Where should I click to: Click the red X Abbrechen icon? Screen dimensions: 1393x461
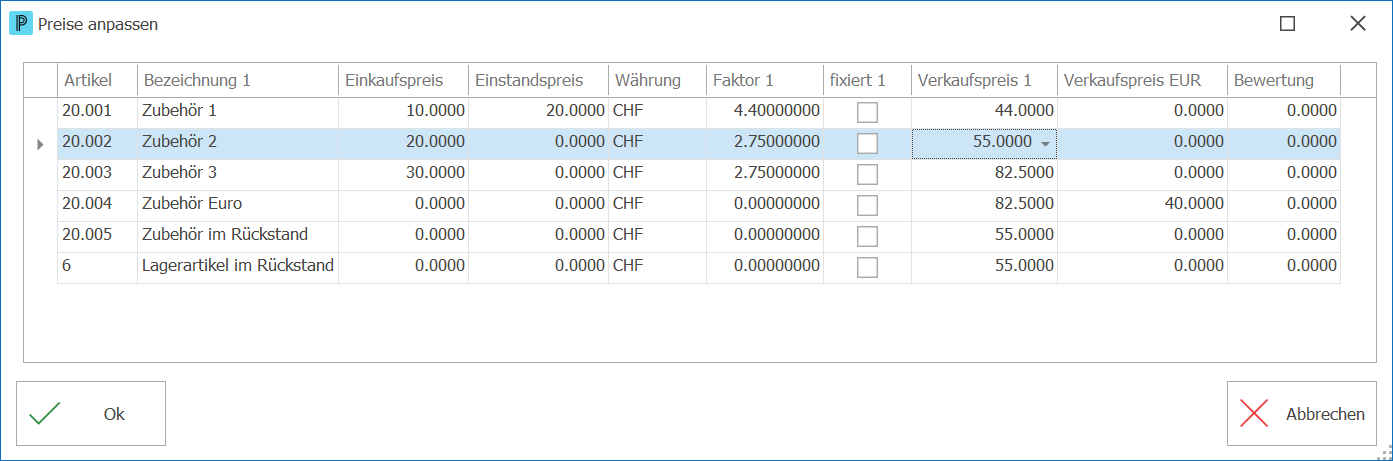1254,414
